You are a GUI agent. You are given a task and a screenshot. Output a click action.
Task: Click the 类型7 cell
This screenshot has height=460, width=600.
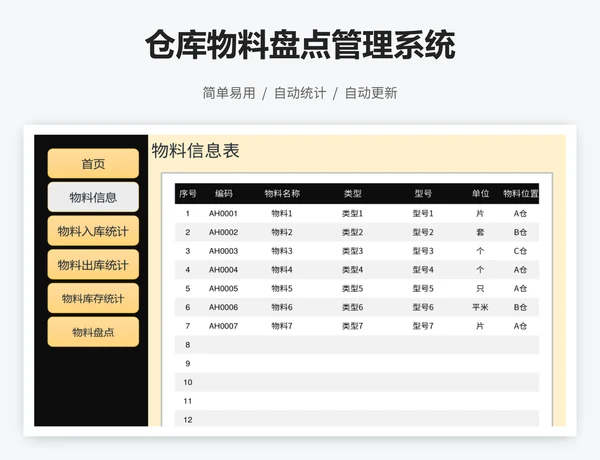pyautogui.click(x=352, y=326)
